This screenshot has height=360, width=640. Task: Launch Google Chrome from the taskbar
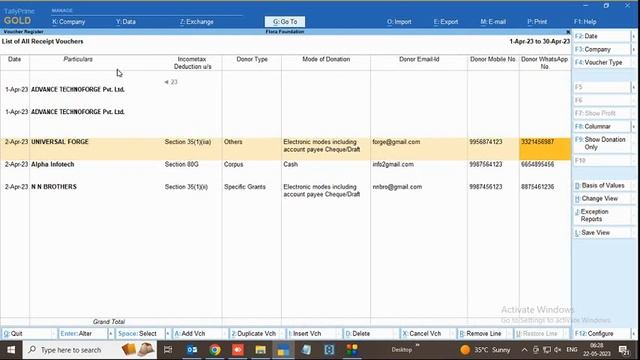[215, 350]
